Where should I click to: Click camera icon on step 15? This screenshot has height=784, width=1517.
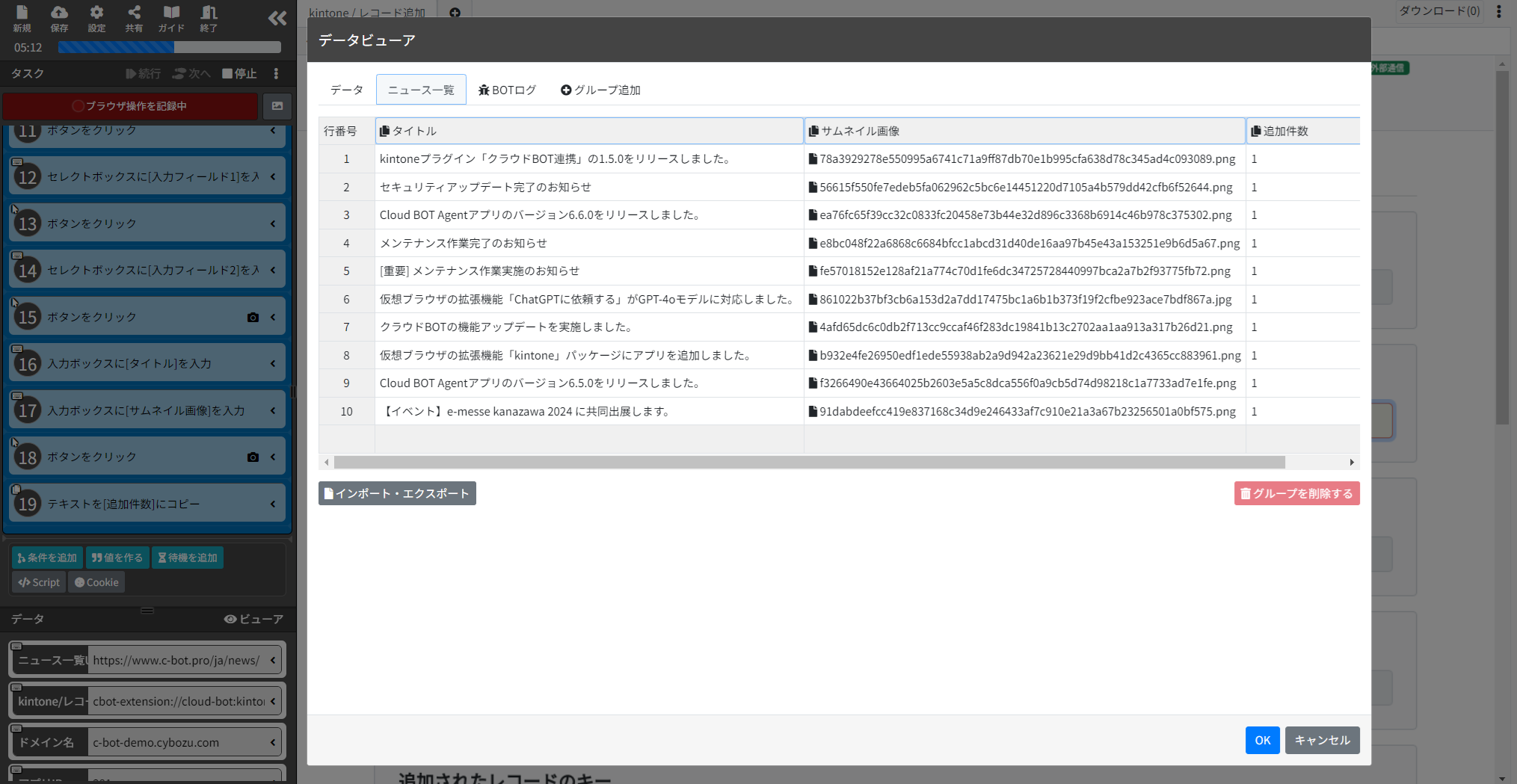point(253,318)
